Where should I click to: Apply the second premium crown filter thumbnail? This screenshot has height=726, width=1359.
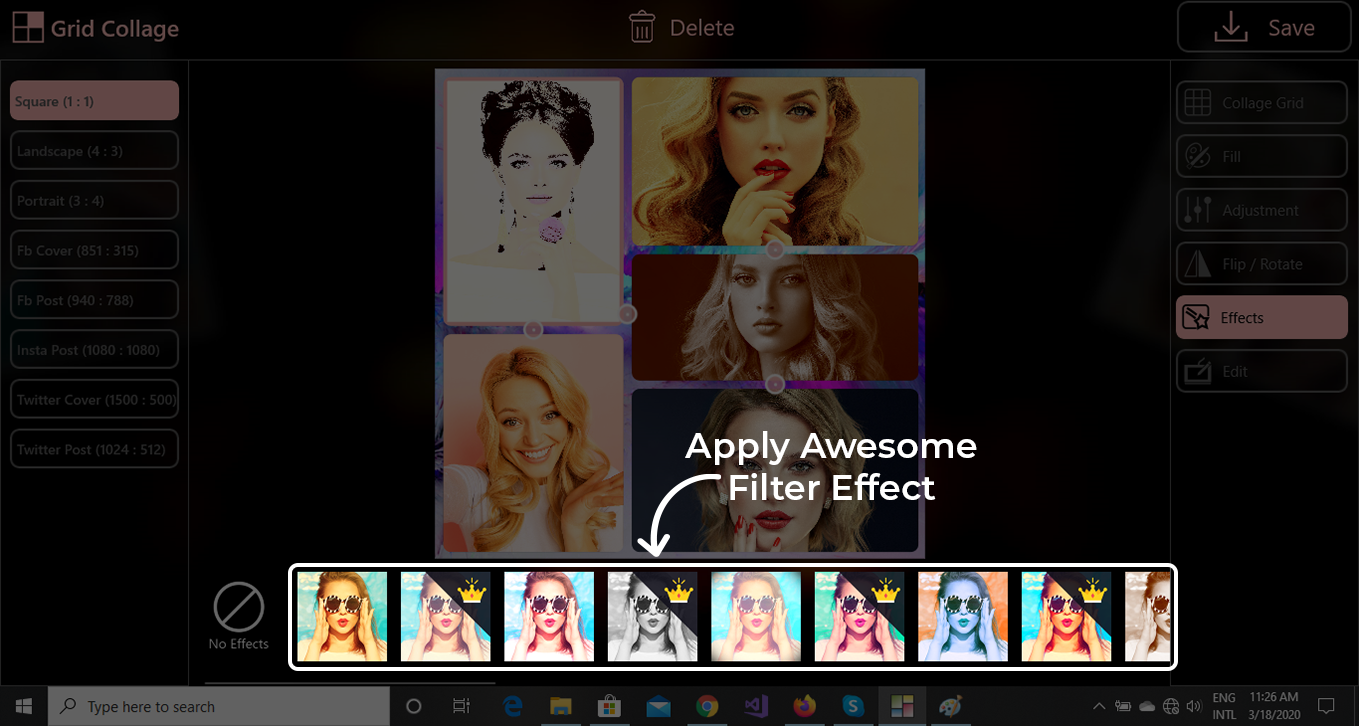click(x=446, y=617)
